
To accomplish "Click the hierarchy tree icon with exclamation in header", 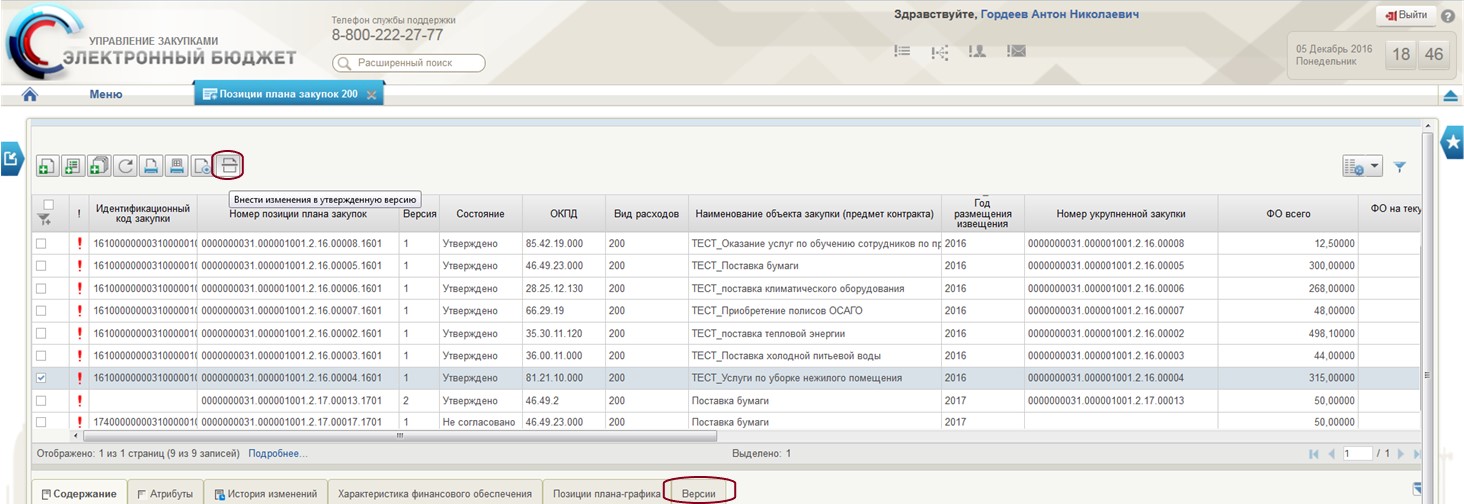I will (940, 51).
